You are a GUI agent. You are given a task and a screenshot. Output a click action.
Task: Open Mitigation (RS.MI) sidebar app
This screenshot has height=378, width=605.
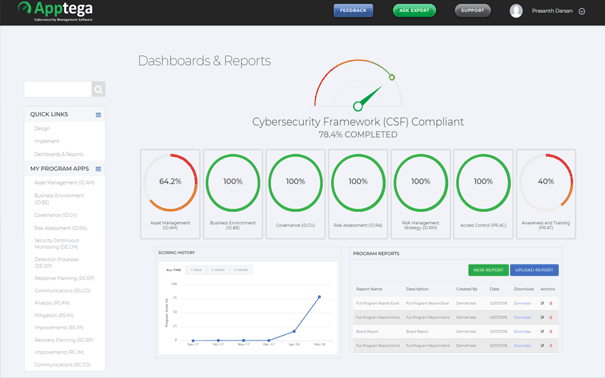point(54,316)
